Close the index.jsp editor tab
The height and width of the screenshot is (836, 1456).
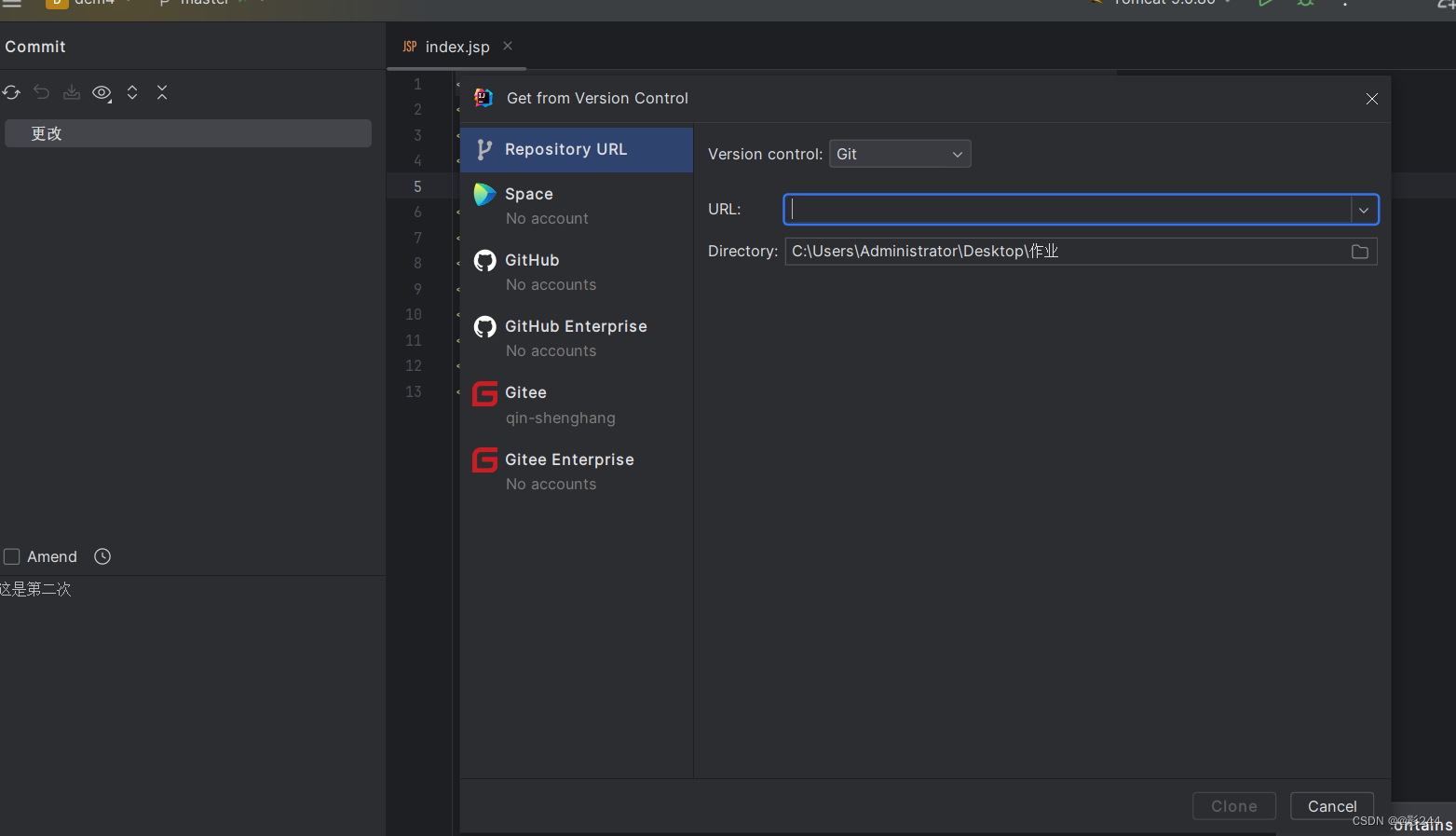pos(508,46)
